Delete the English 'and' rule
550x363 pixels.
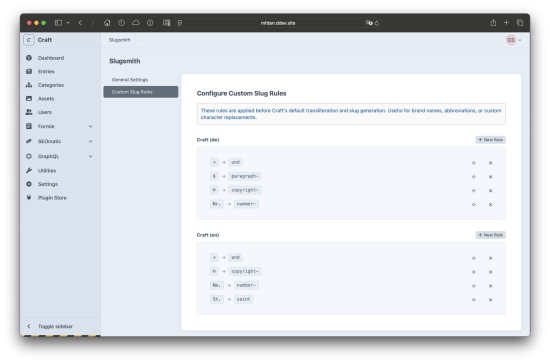coord(490,258)
